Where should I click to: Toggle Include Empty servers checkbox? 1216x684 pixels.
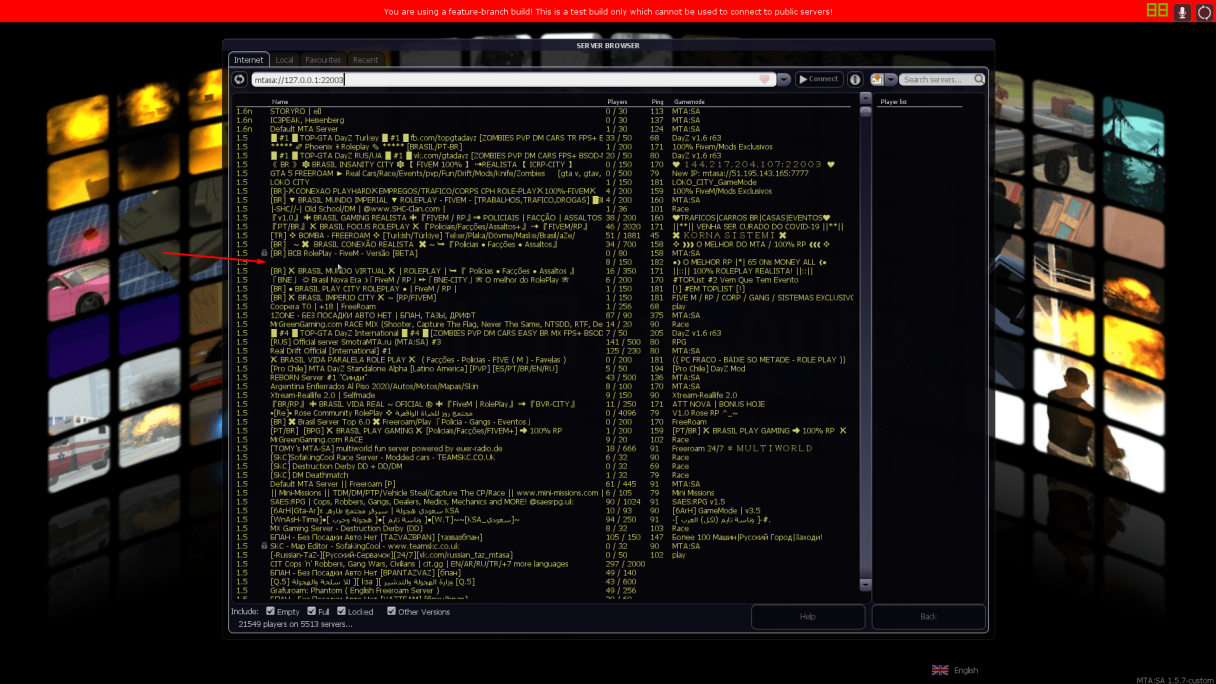pos(270,611)
